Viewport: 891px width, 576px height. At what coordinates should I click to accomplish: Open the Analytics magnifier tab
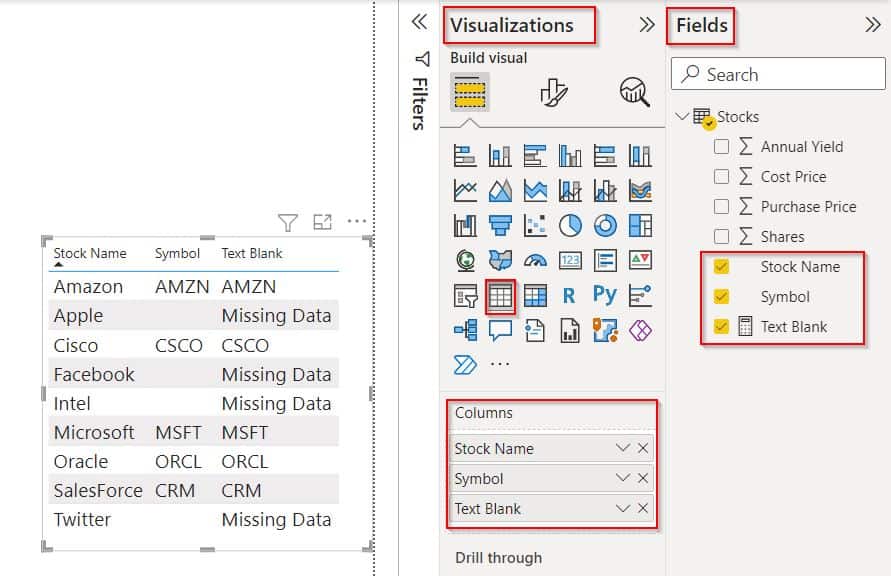point(634,92)
